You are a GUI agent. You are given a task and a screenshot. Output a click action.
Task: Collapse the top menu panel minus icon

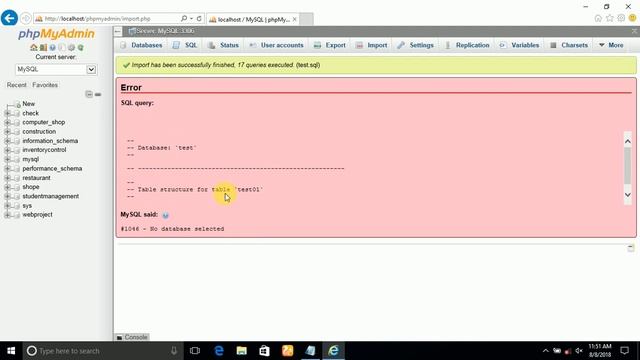pos(118,31)
